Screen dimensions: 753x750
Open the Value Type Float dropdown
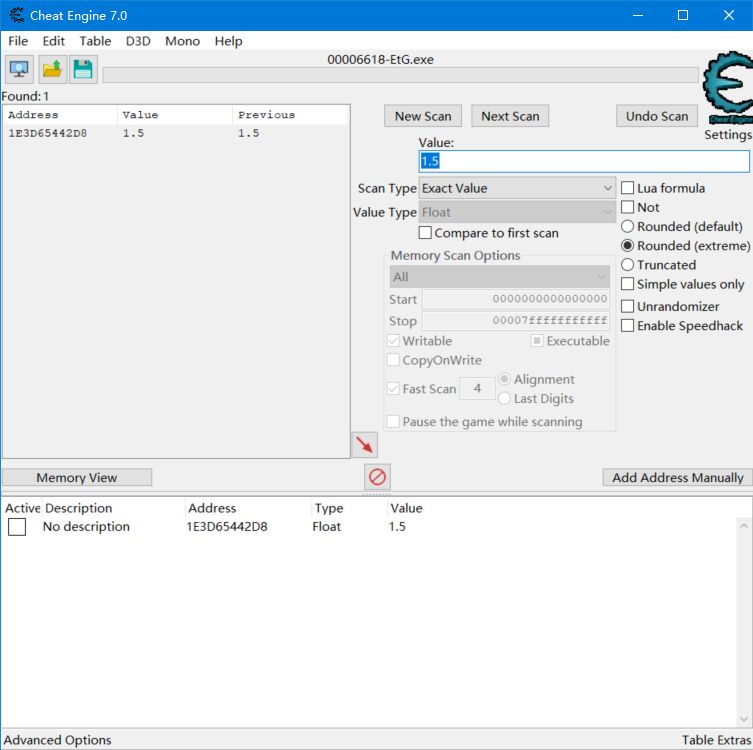[x=517, y=212]
